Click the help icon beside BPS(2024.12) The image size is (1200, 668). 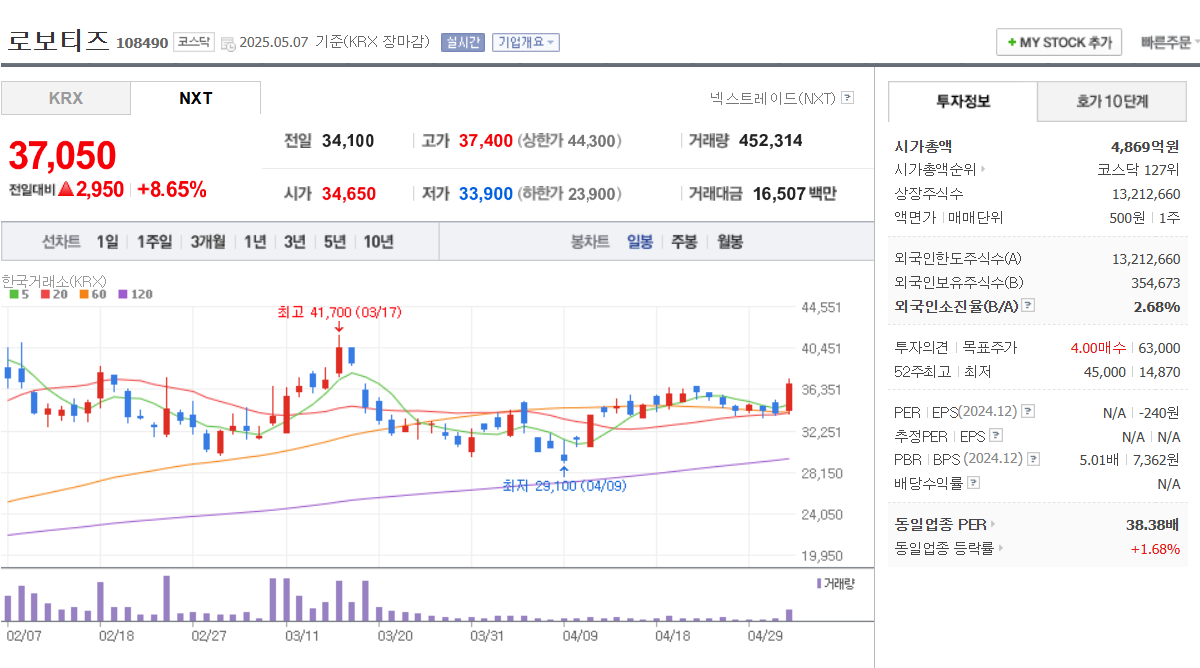point(1033,459)
